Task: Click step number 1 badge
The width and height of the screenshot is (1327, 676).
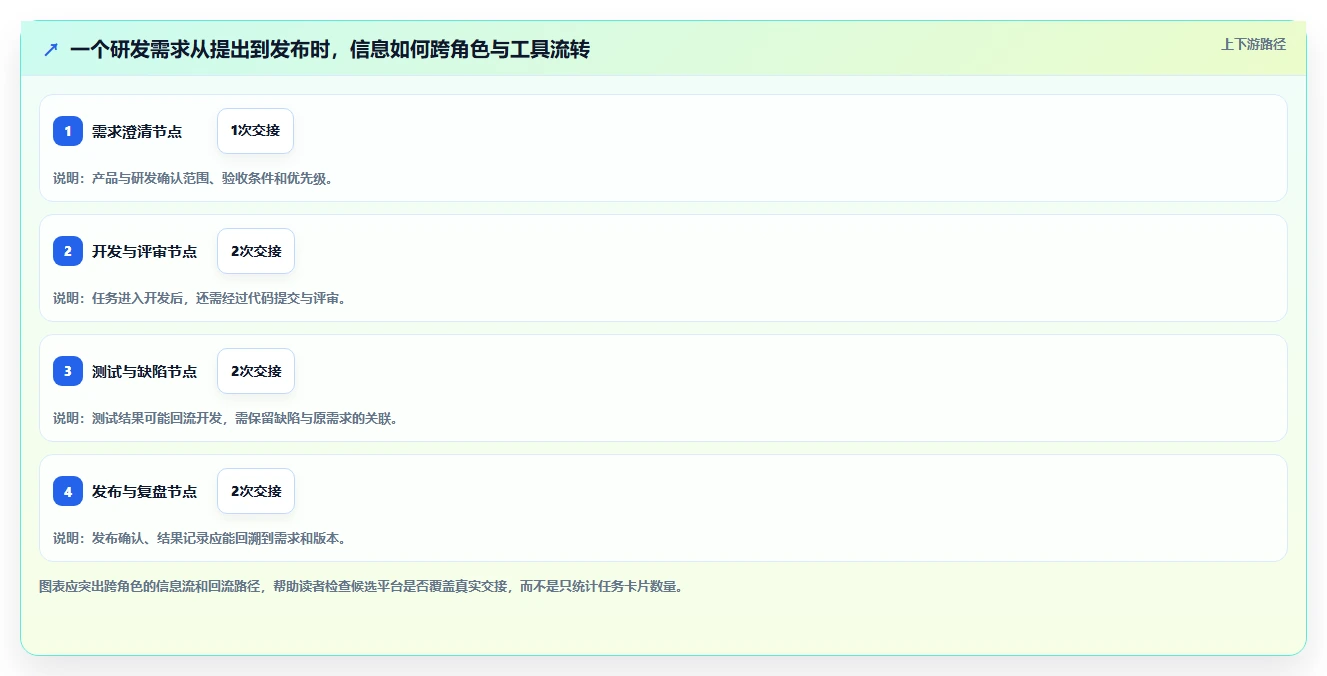Action: [x=68, y=131]
